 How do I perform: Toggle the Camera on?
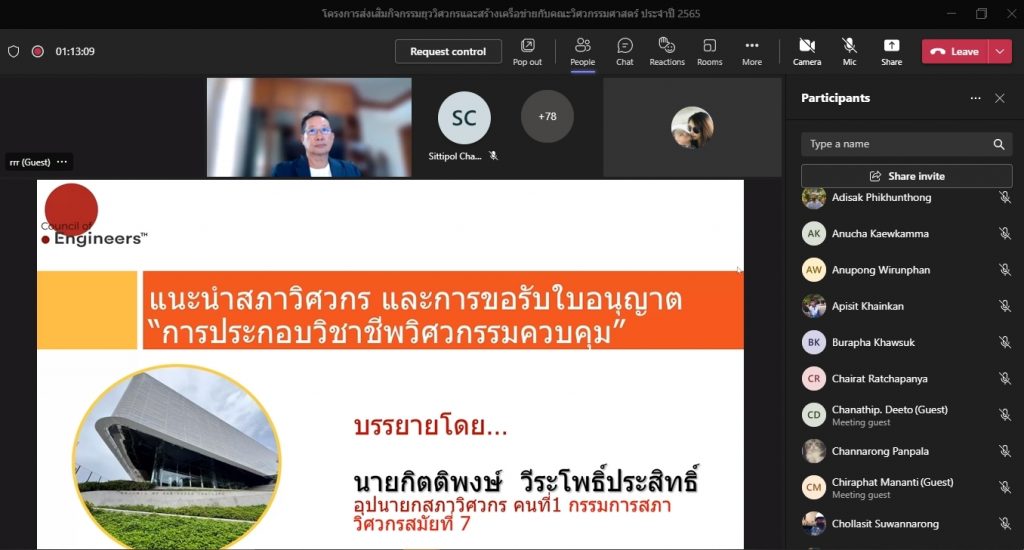point(807,51)
